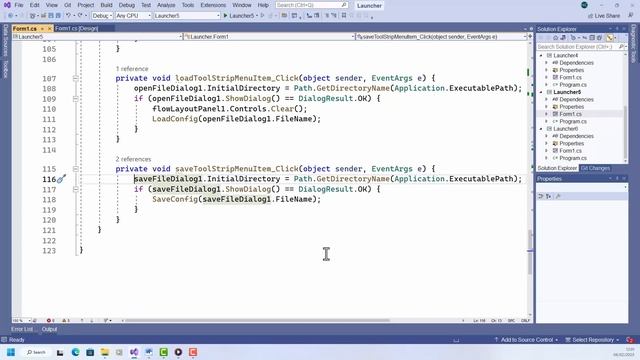The width and height of the screenshot is (640, 360).
Task: Click the Windows taskbar Search box
Action: [36, 352]
